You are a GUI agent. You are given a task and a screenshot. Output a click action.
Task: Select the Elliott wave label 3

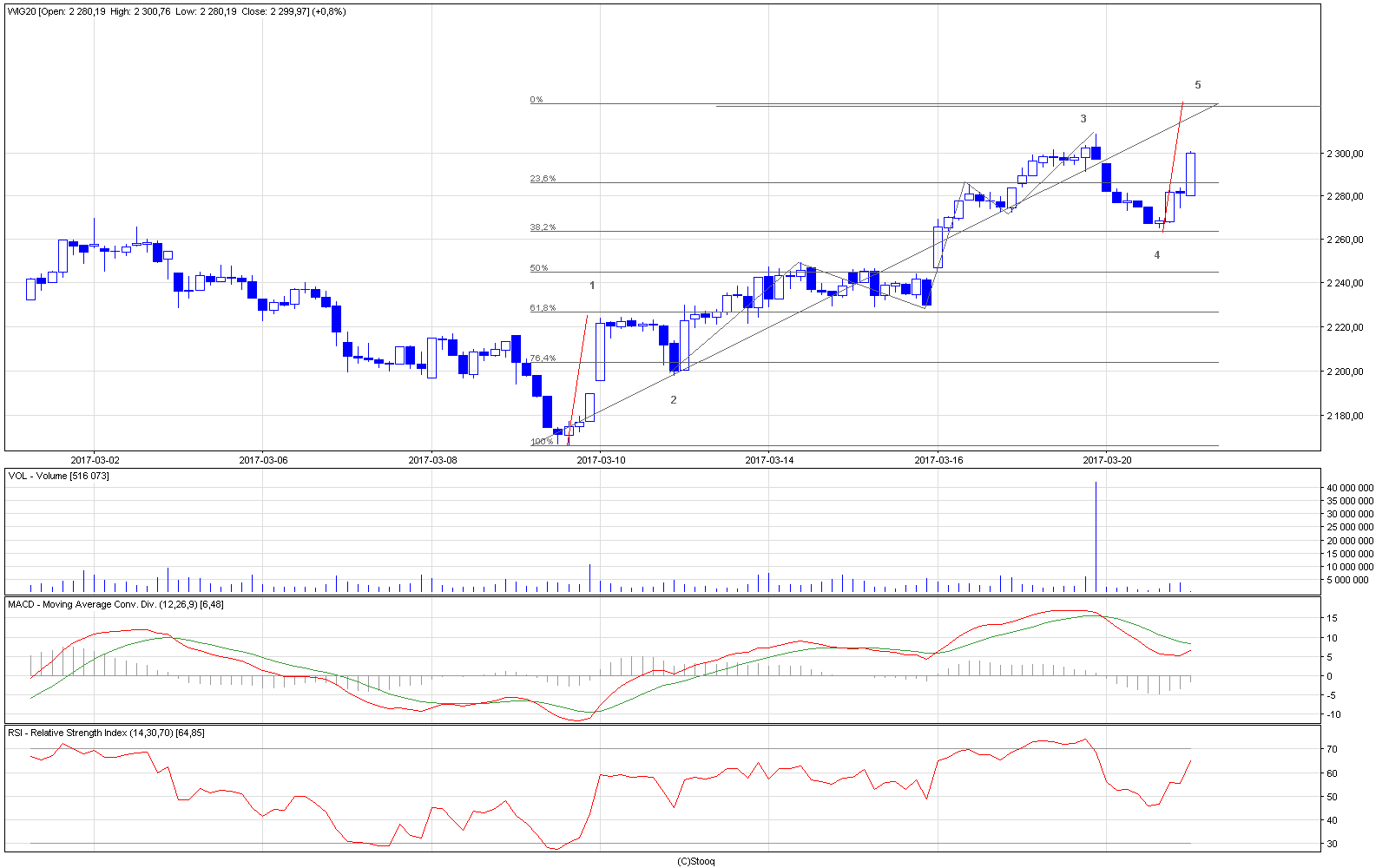(x=1083, y=119)
